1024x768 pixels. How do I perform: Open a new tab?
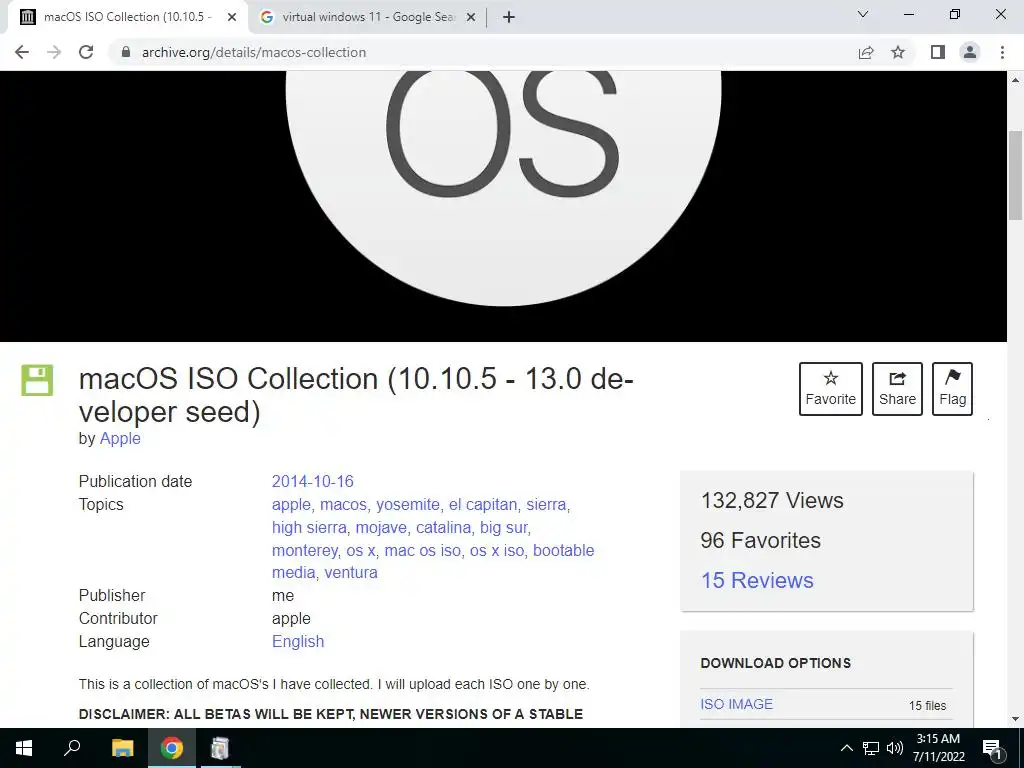click(x=509, y=17)
